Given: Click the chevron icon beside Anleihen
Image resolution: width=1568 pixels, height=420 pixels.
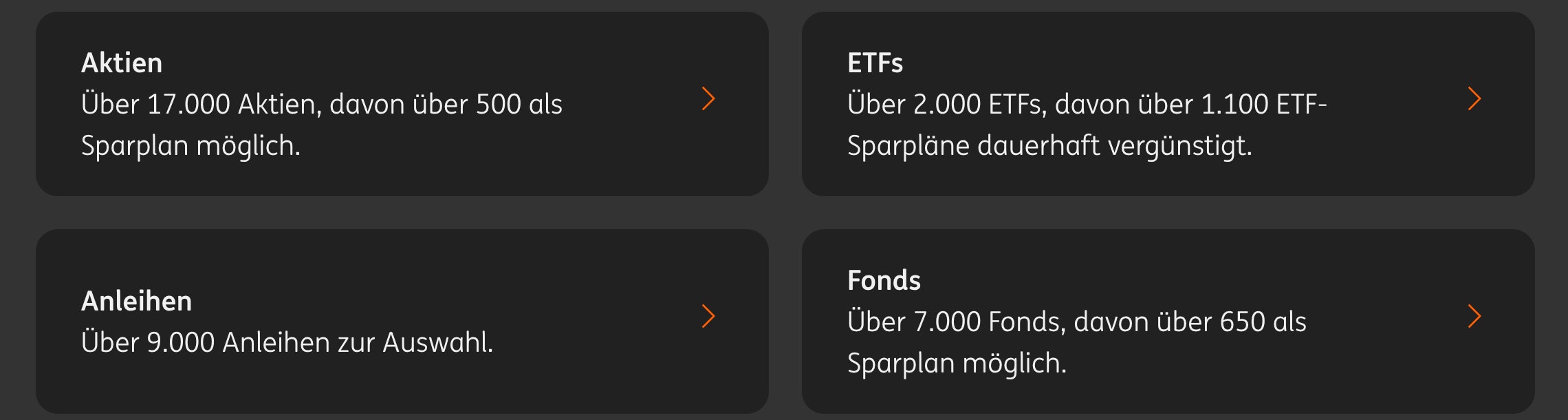Looking at the screenshot, I should pos(708,317).
